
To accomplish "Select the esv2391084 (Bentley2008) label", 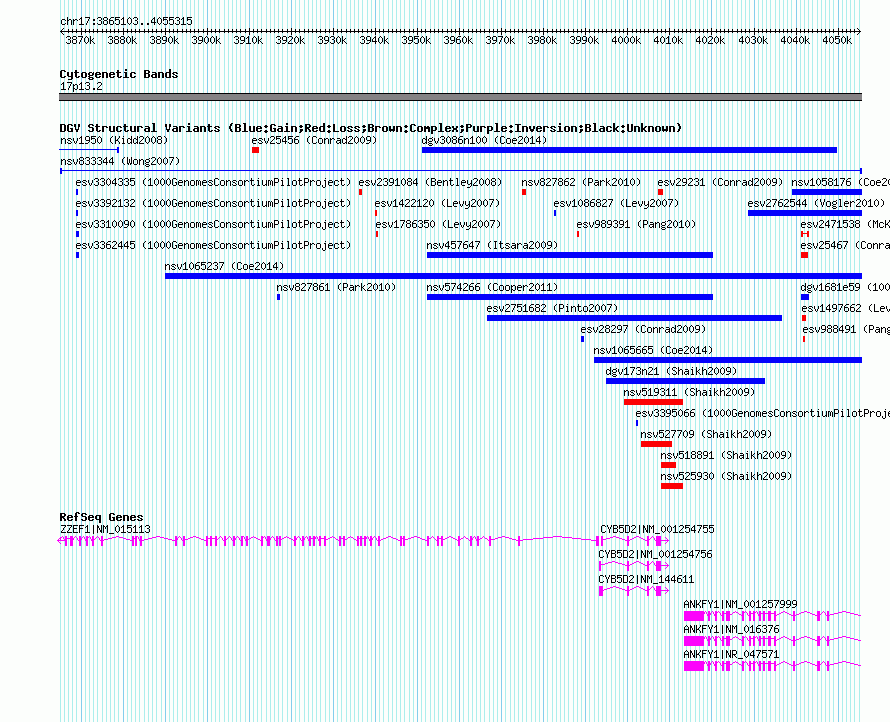I will pos(430,182).
